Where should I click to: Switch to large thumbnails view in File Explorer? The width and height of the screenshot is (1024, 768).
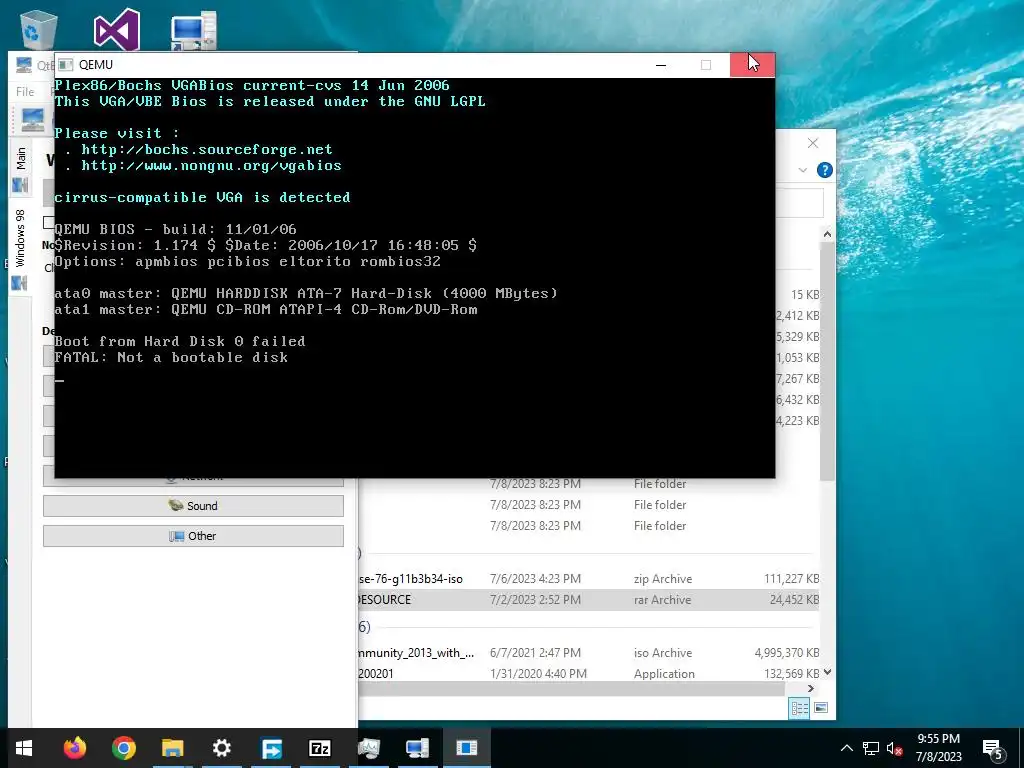pyautogui.click(x=821, y=708)
